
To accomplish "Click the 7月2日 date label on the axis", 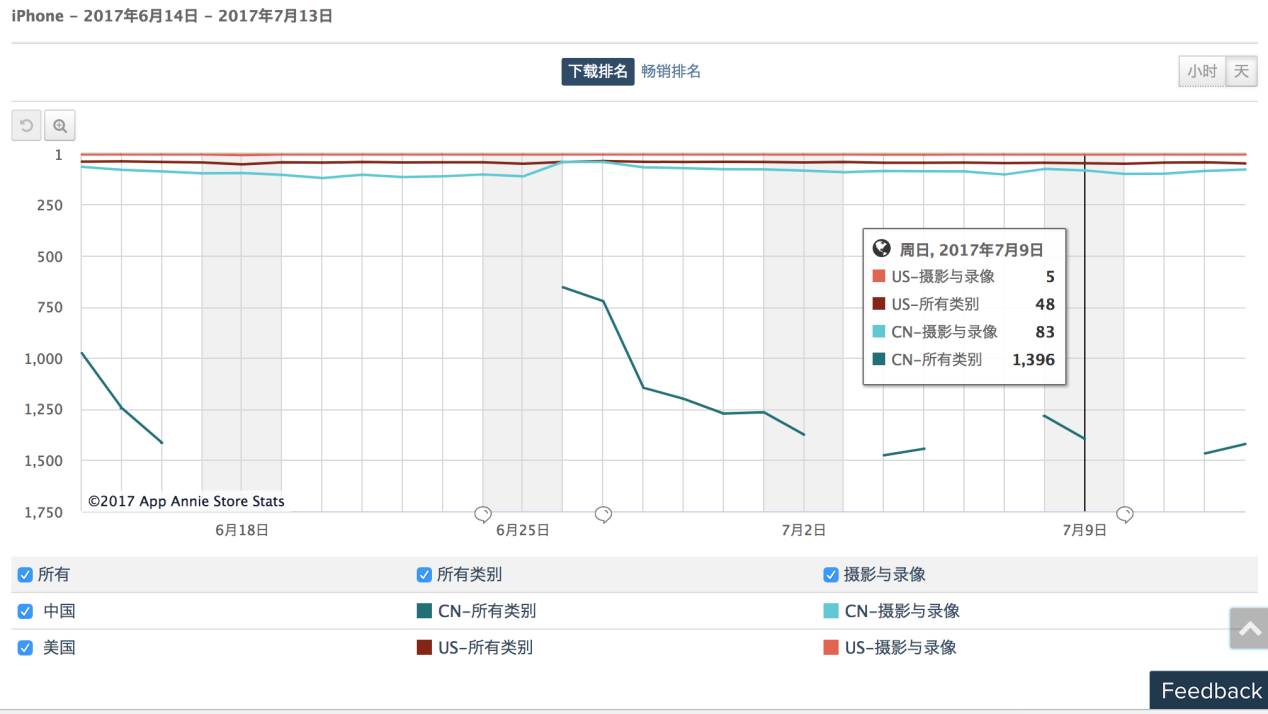I will pos(803,531).
